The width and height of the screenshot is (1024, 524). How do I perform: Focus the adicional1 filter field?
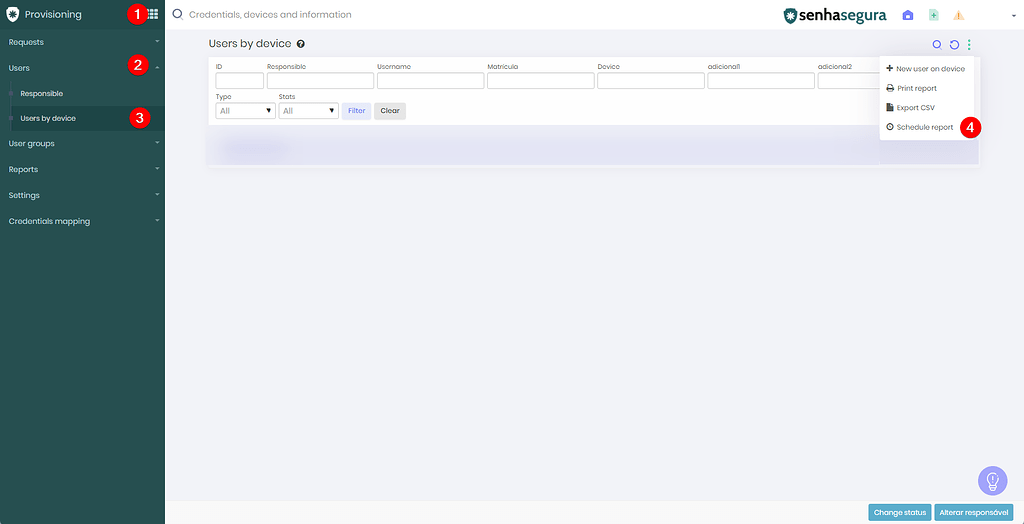[761, 80]
